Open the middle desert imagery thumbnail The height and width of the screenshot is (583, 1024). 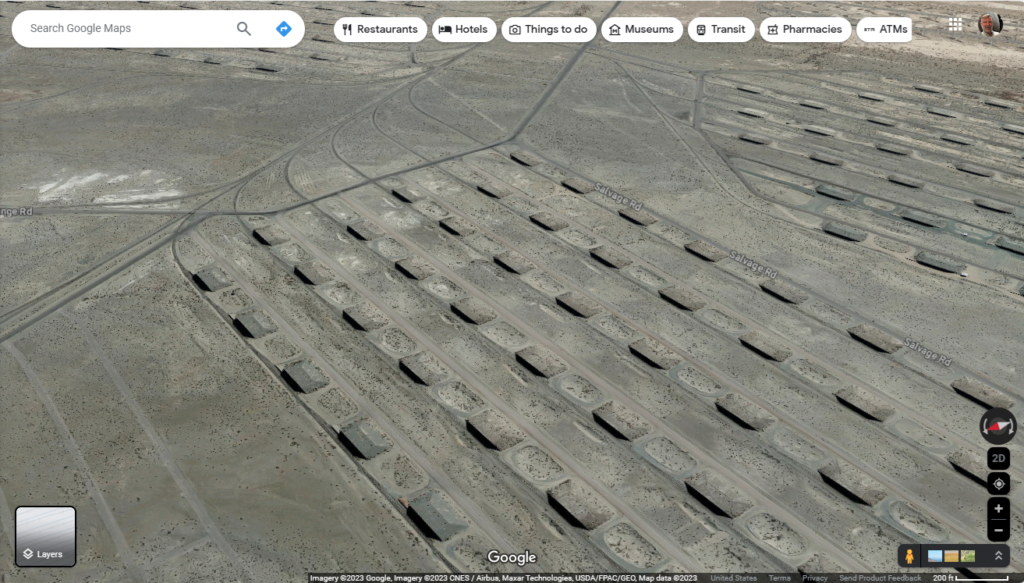click(952, 556)
